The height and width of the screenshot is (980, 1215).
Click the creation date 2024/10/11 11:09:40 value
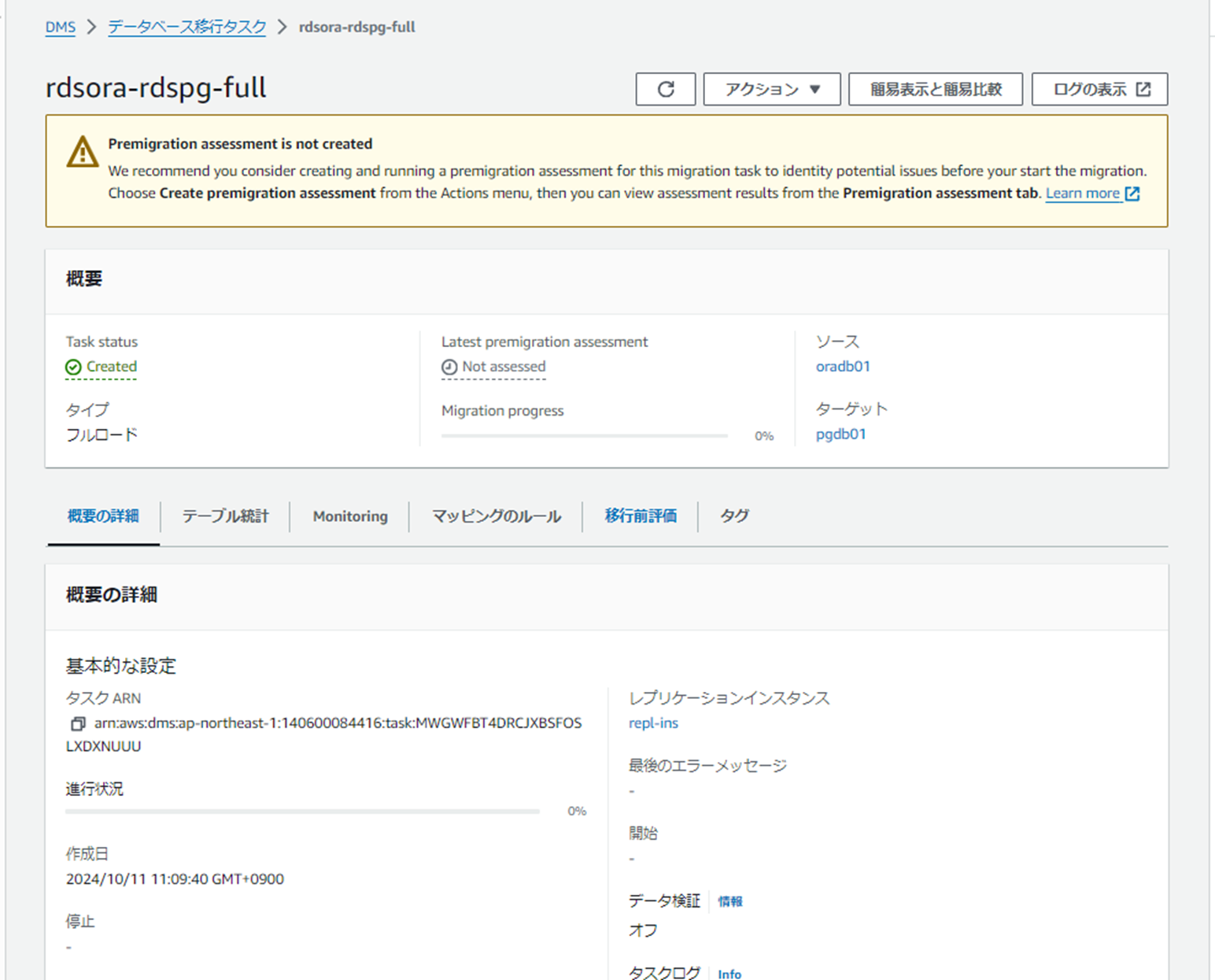175,879
